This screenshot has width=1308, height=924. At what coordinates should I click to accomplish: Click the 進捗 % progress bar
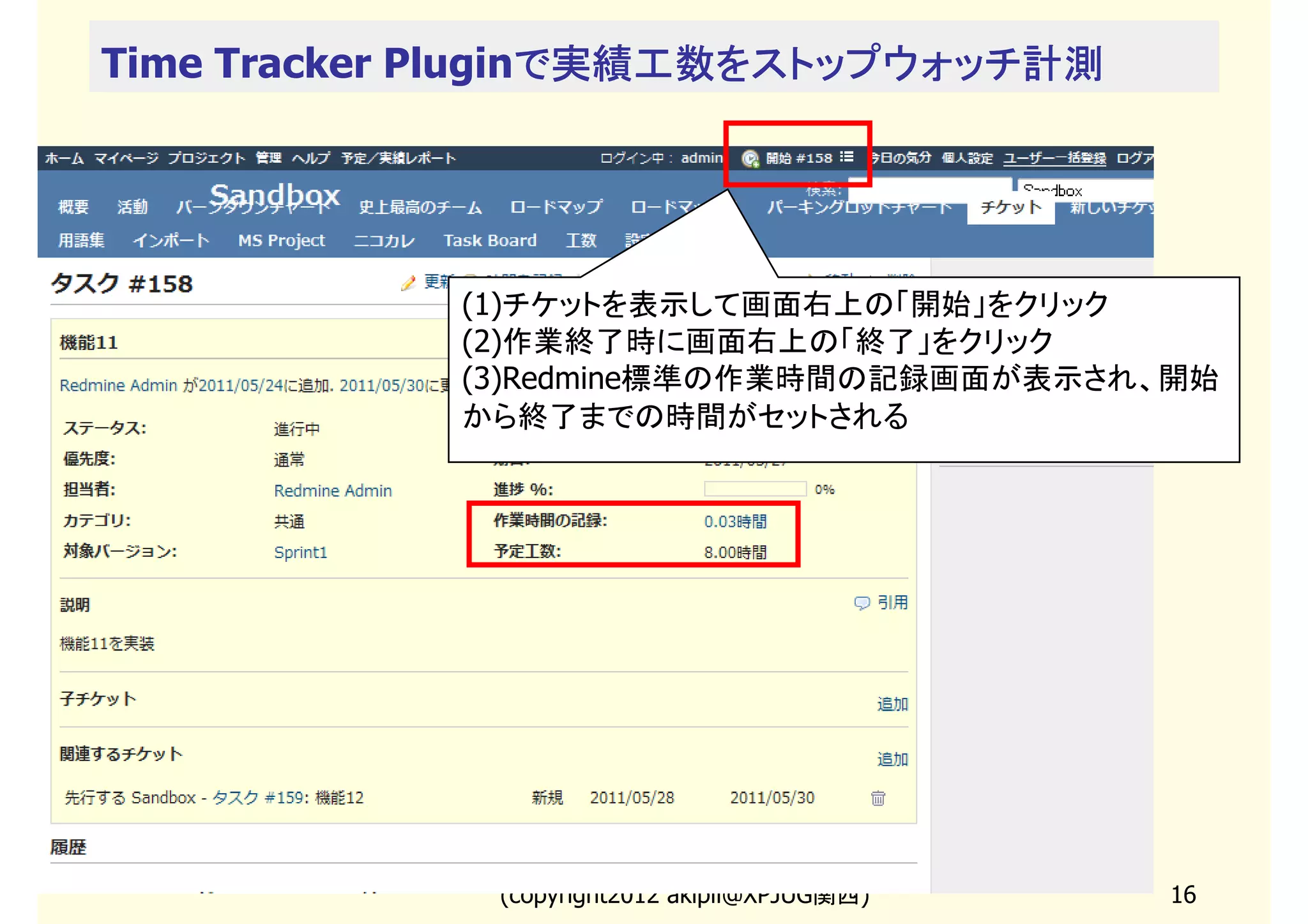click(756, 489)
